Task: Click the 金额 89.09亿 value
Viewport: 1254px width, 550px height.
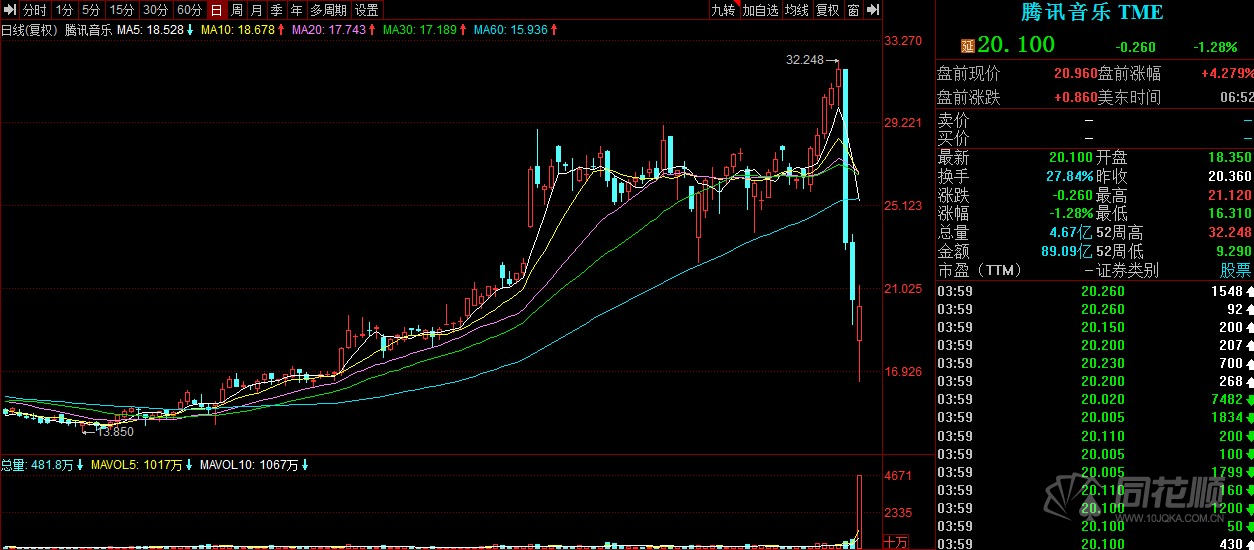Action: point(1069,250)
